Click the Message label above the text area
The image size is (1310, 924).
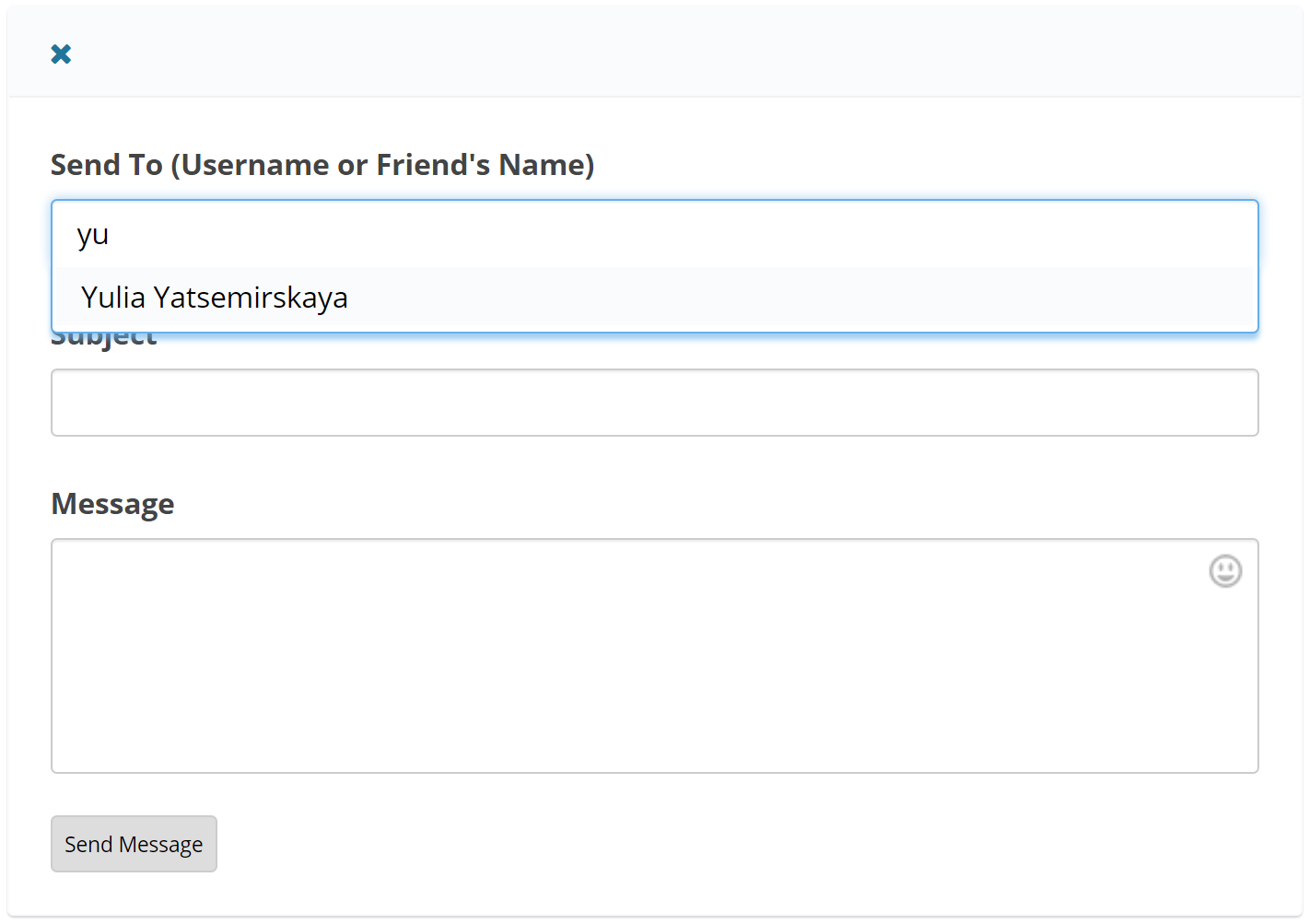(112, 504)
